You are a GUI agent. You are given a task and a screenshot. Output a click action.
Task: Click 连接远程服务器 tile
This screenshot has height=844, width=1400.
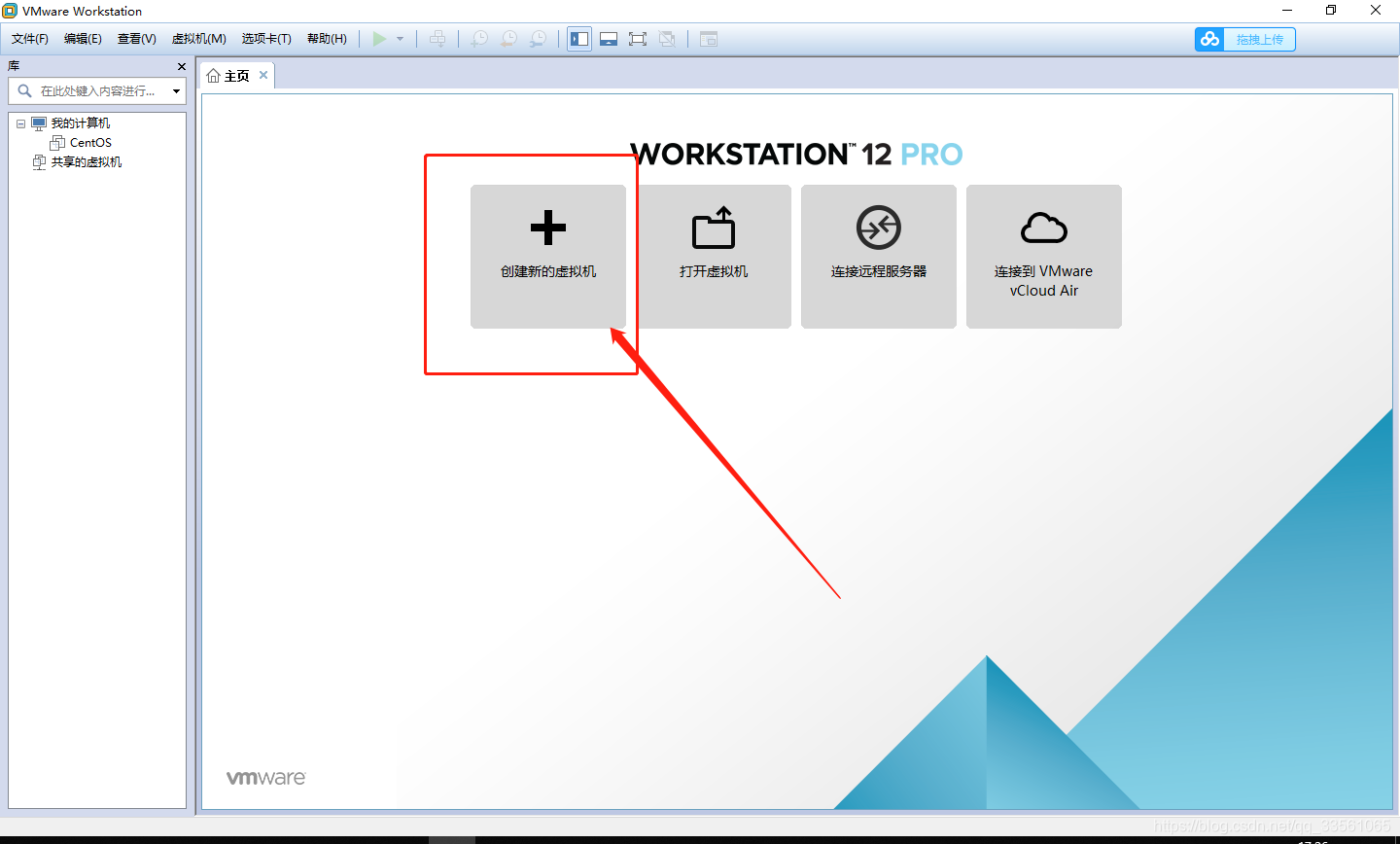point(879,257)
